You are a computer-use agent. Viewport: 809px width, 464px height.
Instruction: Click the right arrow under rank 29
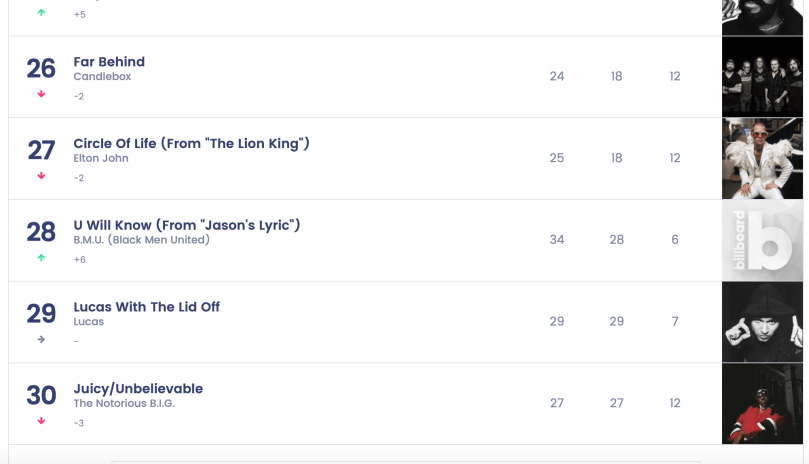(x=41, y=339)
